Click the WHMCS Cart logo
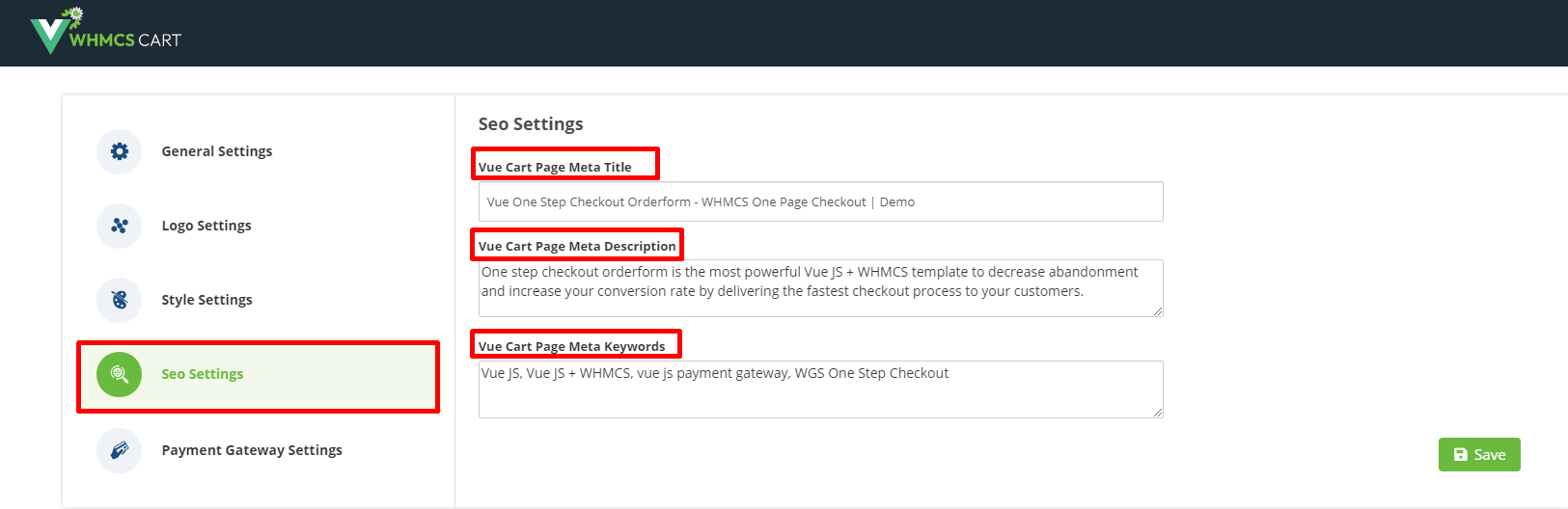Screen dimensions: 1568x509 105,31
